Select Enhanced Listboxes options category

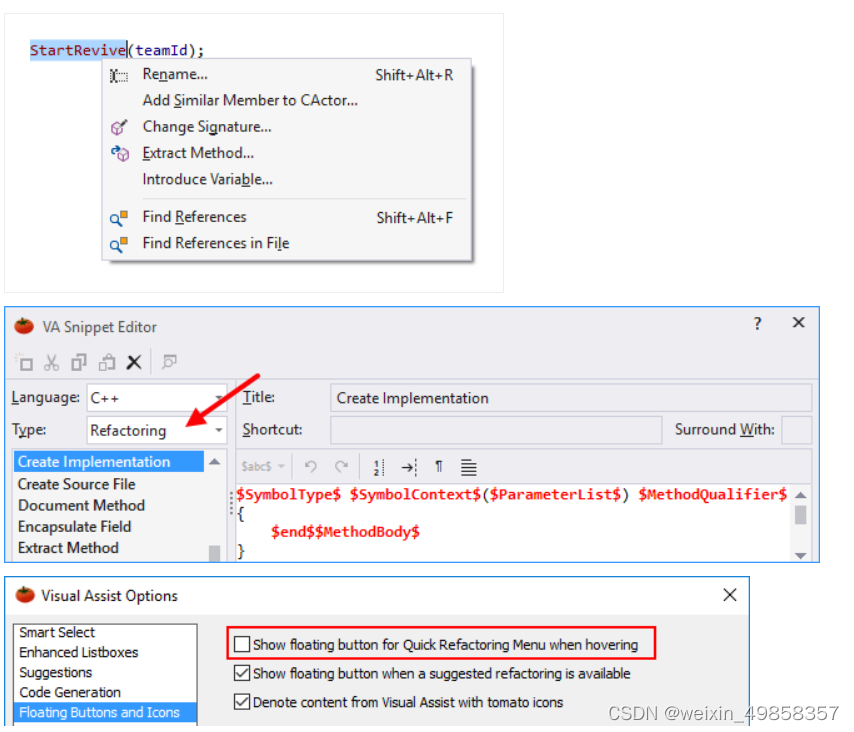click(x=105, y=652)
